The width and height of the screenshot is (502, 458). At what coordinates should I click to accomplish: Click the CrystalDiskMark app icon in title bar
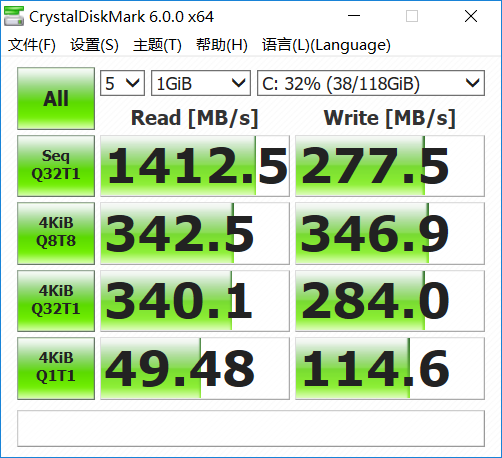coord(14,16)
